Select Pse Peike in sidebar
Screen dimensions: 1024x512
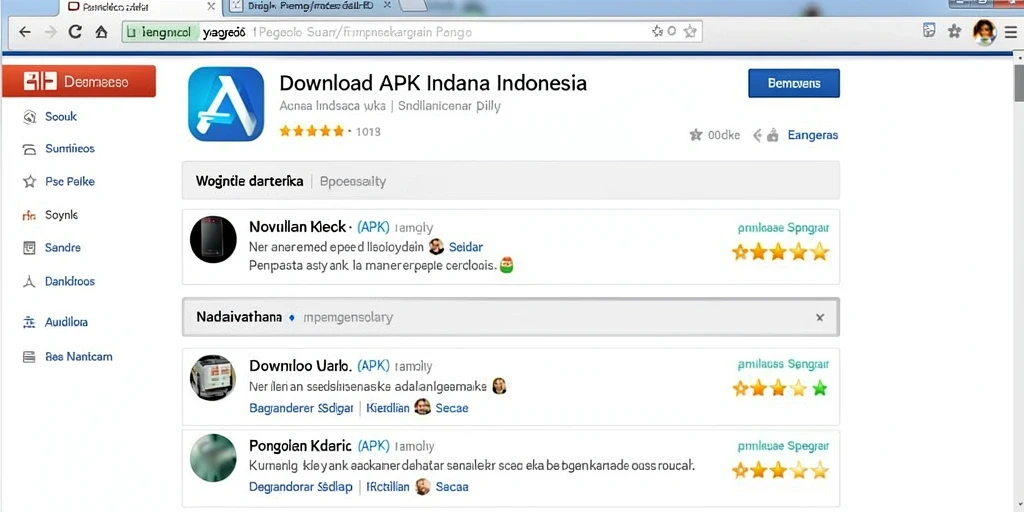(x=70, y=182)
